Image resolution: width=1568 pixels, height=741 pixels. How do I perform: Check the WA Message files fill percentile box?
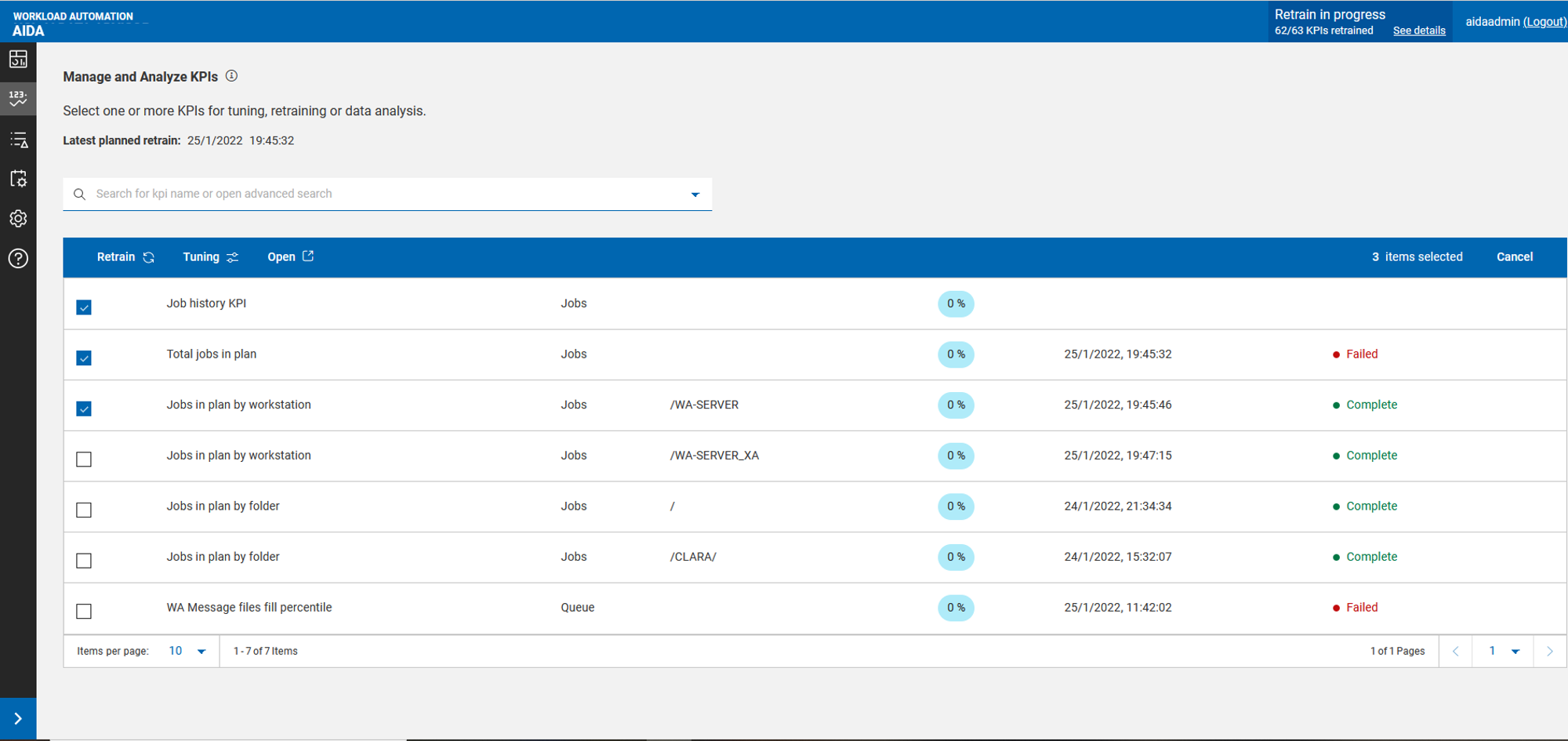pyautogui.click(x=84, y=612)
